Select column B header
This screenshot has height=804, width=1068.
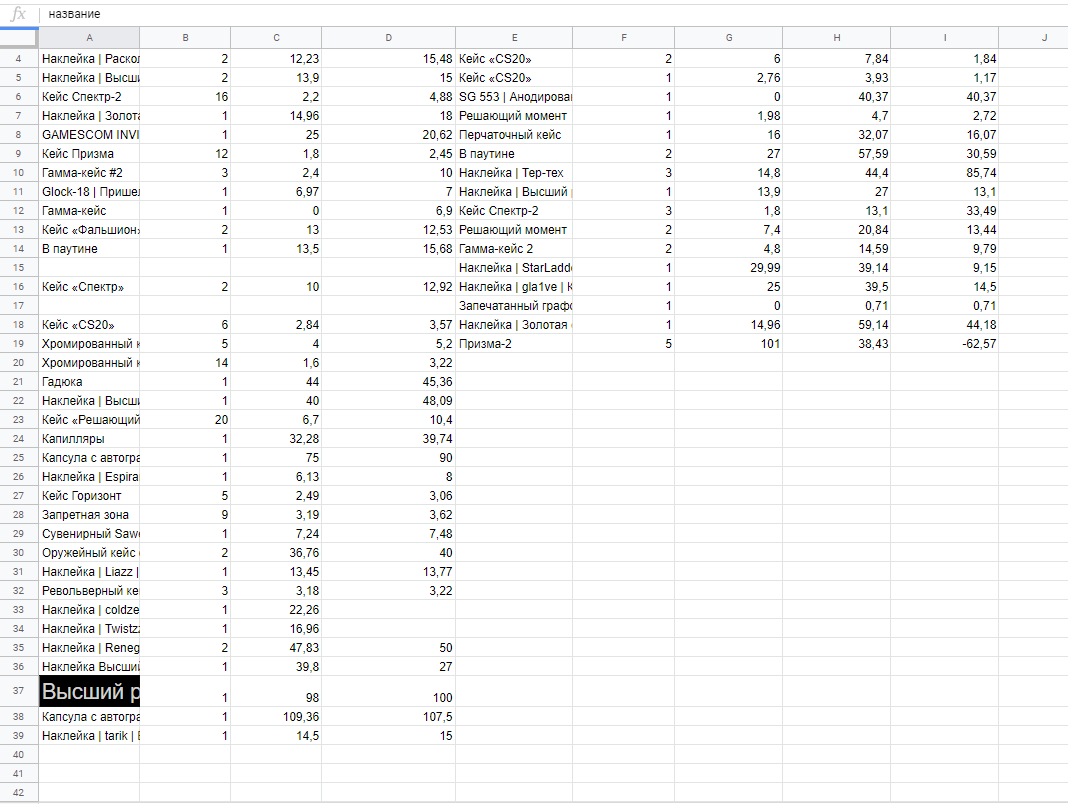coord(185,38)
